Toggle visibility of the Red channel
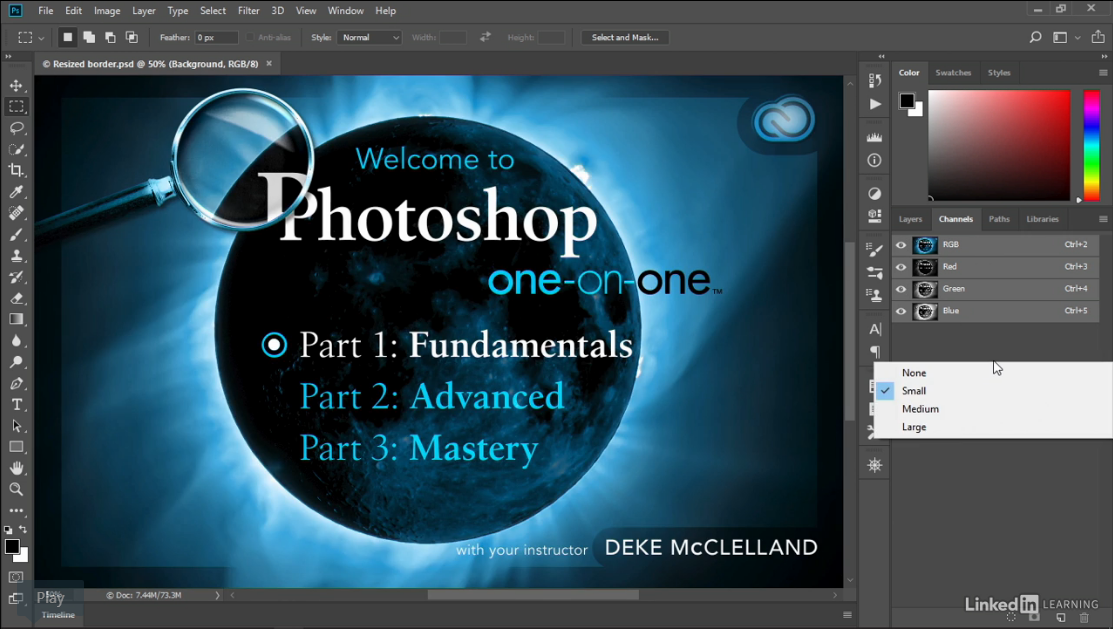The image size is (1113, 629). tap(901, 267)
